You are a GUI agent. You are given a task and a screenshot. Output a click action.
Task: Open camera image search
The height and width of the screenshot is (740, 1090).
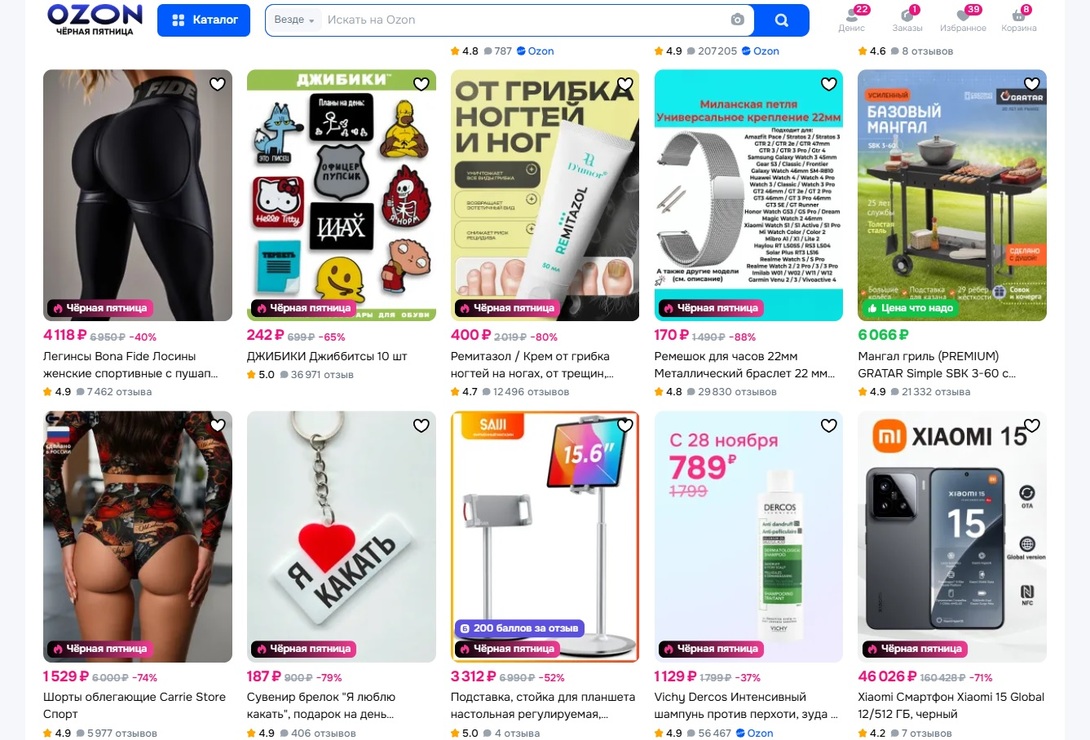point(738,20)
